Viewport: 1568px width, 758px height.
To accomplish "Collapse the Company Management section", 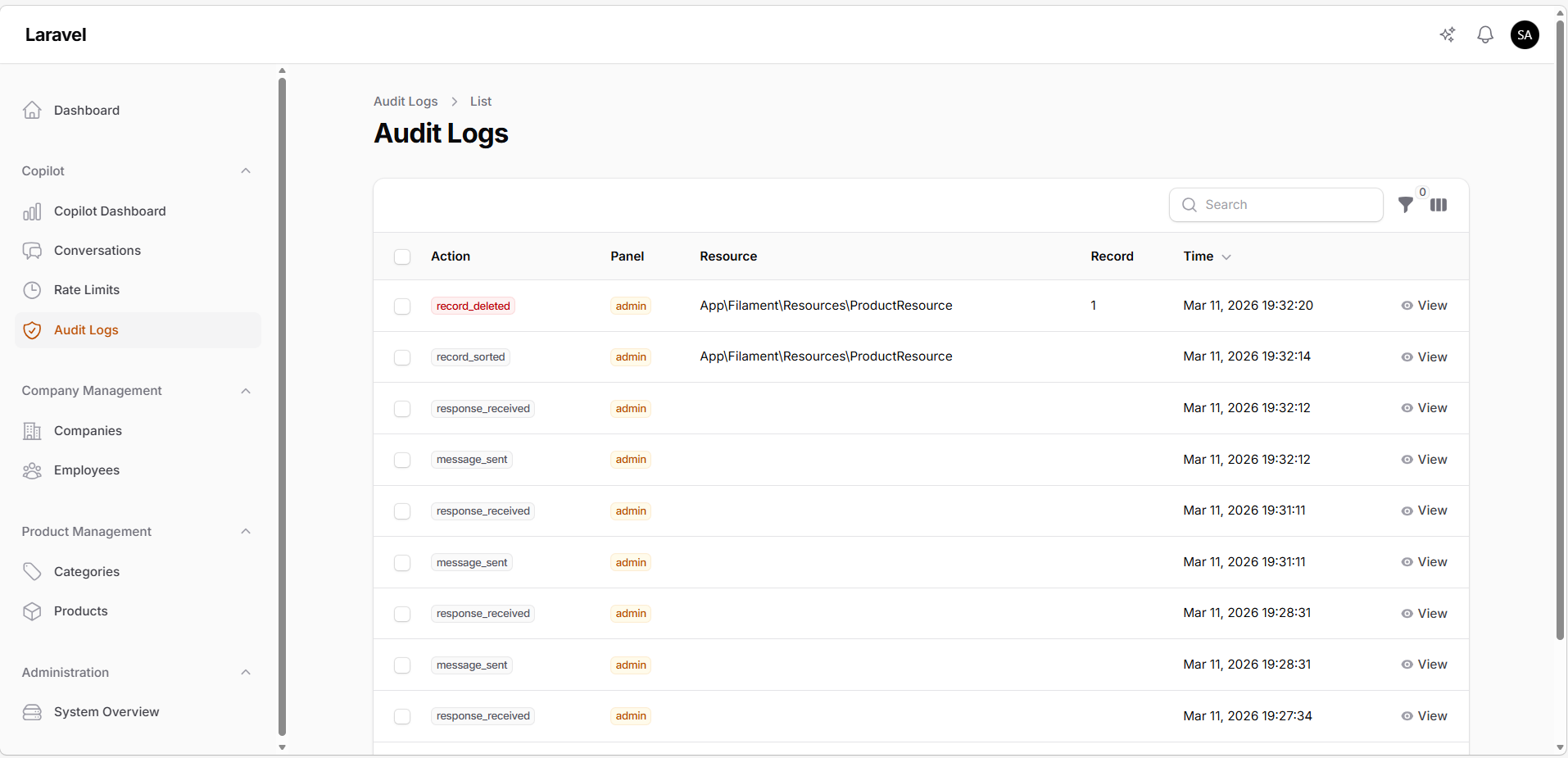I will (x=245, y=391).
